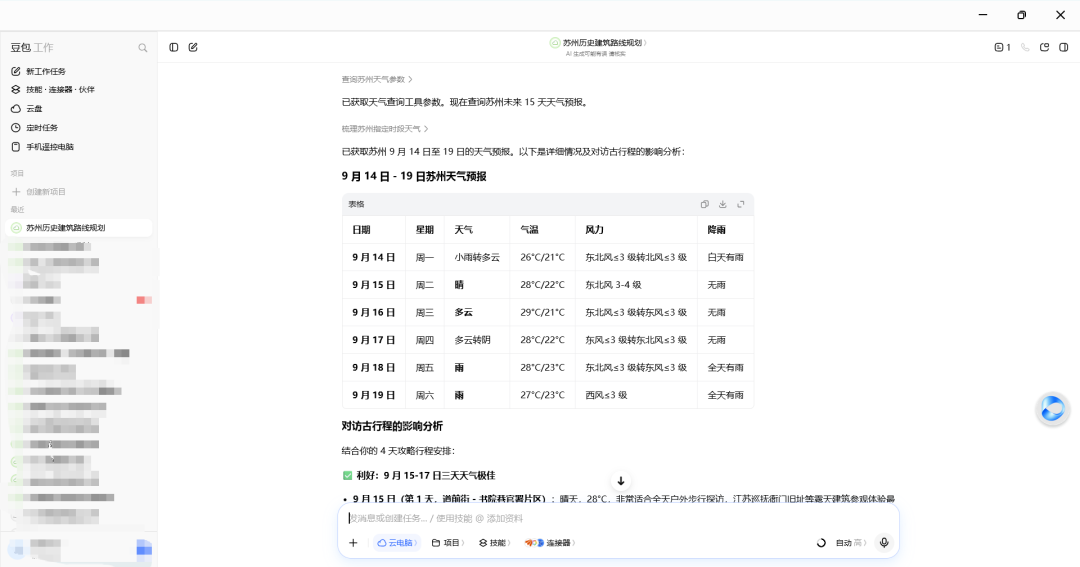Jump to bottom with down arrow
The height and width of the screenshot is (567, 1080).
tap(621, 481)
